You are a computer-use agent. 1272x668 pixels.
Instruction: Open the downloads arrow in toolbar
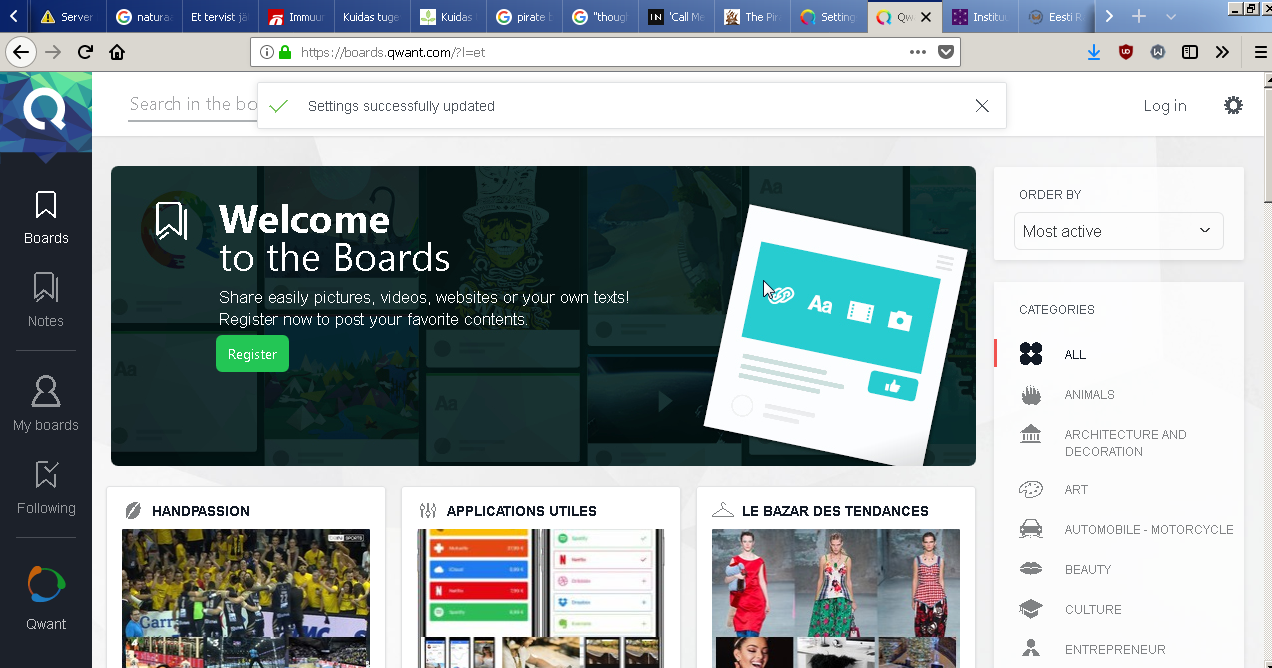1093,52
